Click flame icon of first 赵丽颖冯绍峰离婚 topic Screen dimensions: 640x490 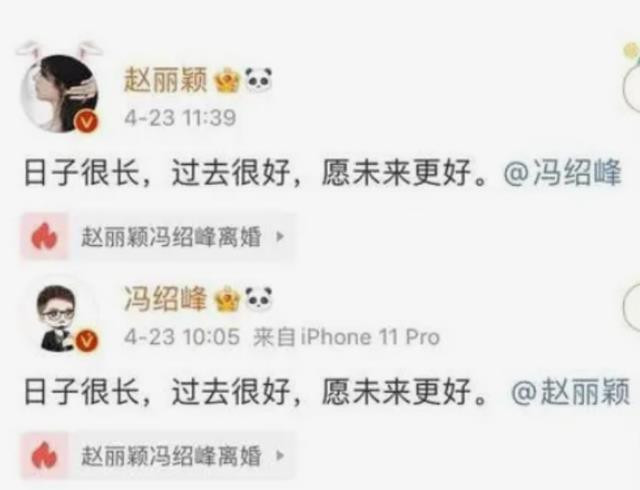point(44,236)
